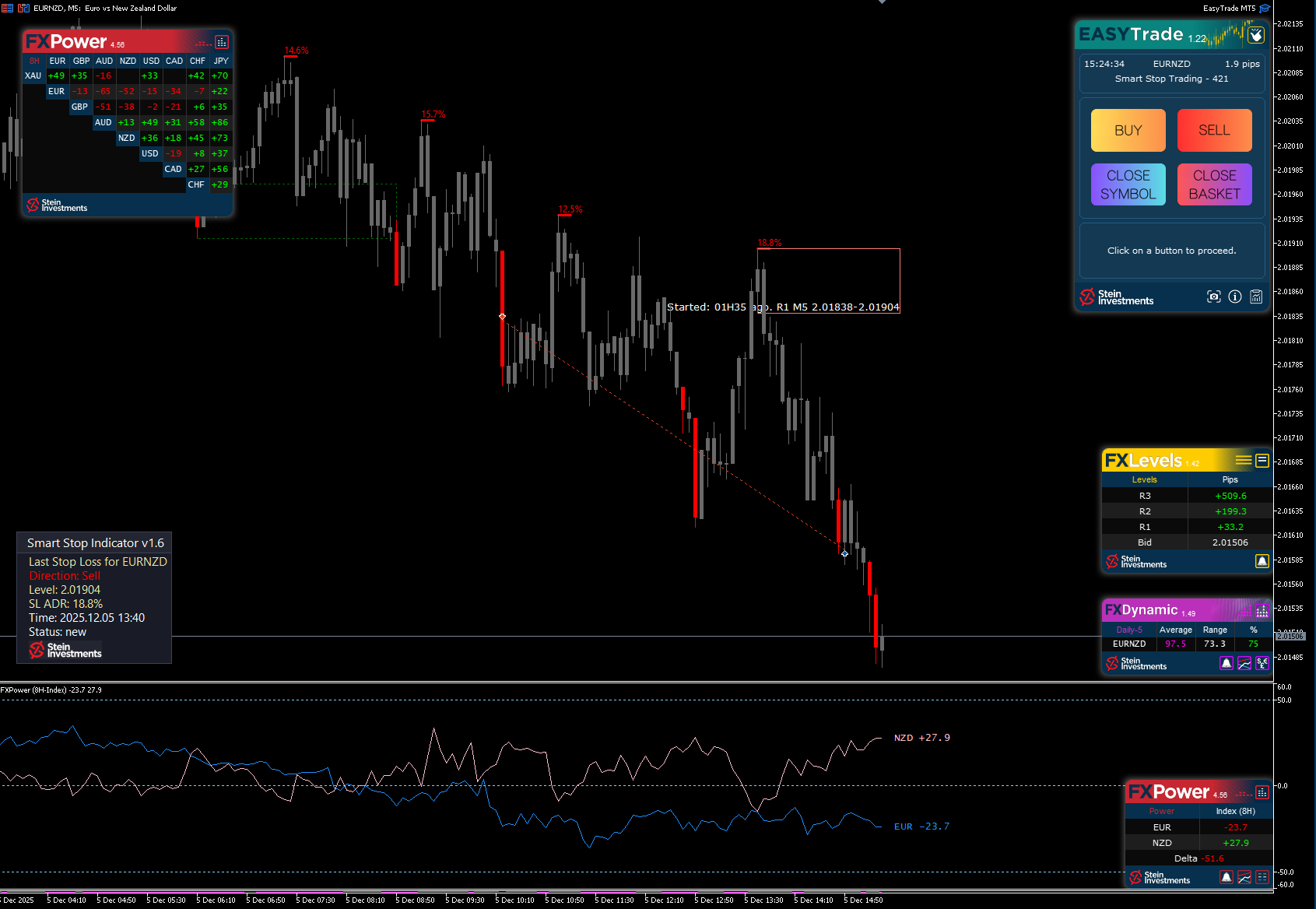Toggle the chart lines icon in lower-right FXPower panel

[1244, 877]
